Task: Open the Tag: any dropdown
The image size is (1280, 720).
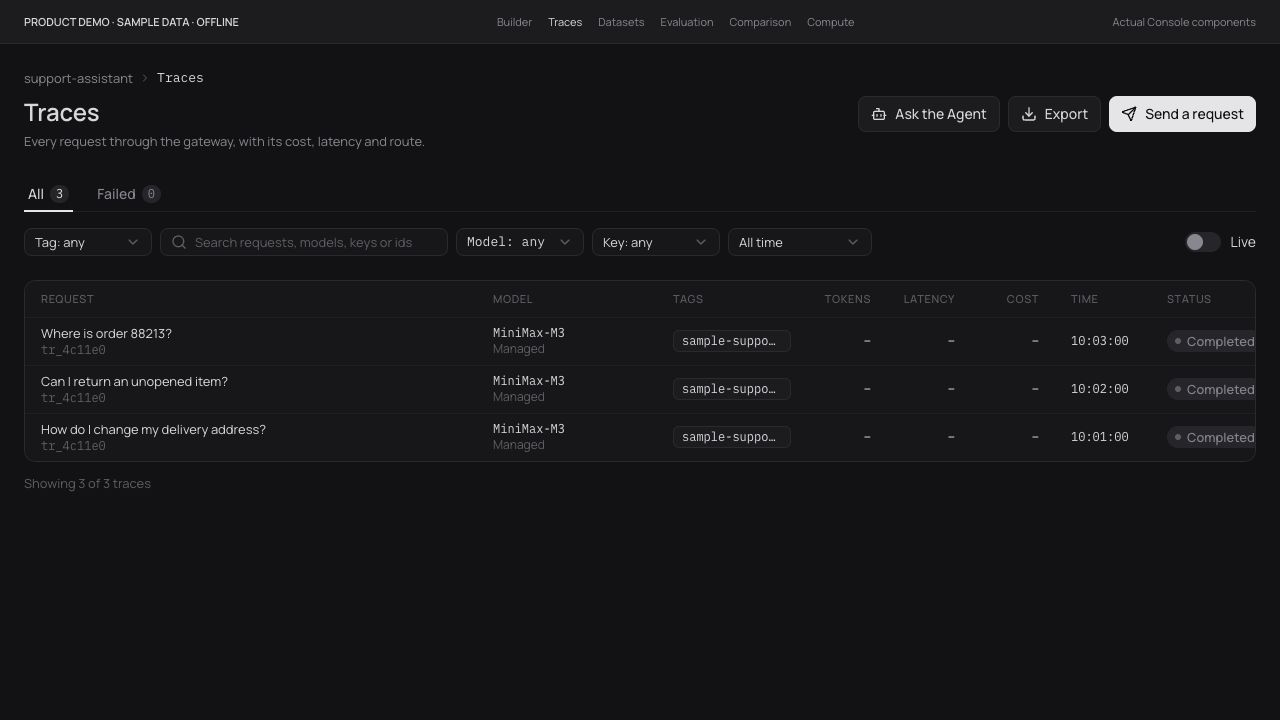Action: [x=88, y=242]
